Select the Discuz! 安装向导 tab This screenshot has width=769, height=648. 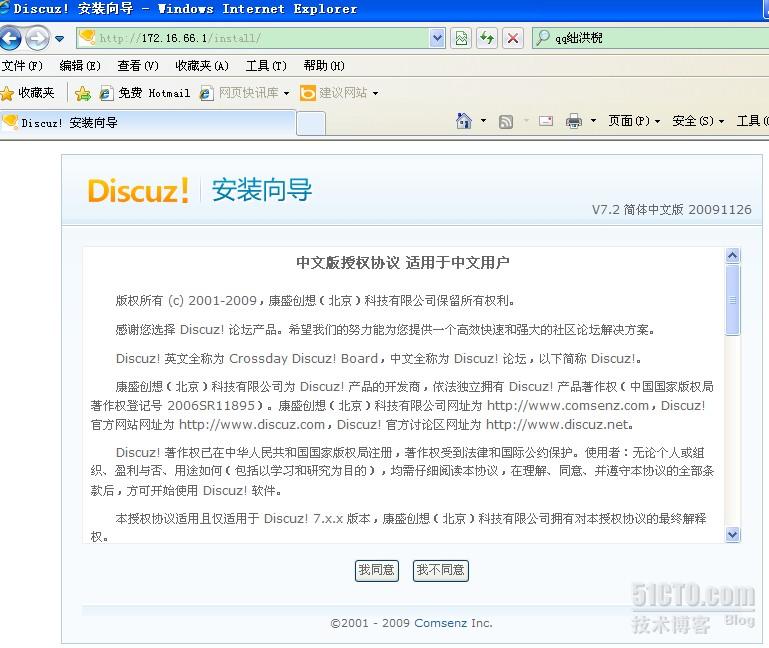pos(147,123)
